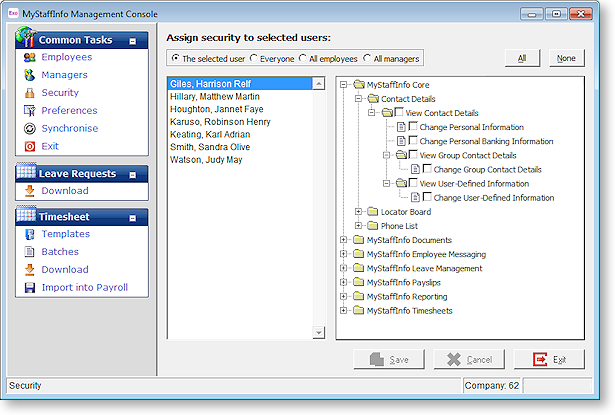Open Batches under Timesheet

[60, 252]
